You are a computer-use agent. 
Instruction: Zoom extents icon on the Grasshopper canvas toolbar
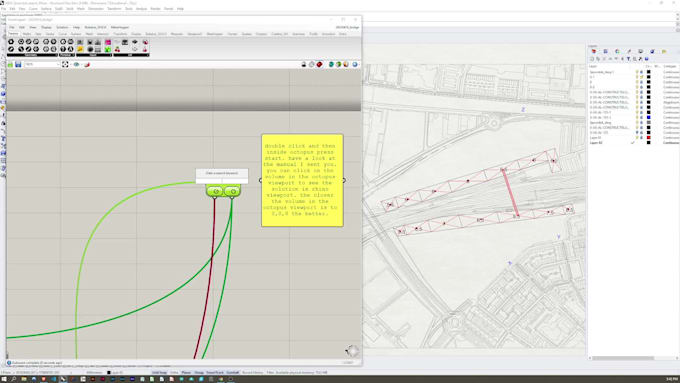(65, 64)
